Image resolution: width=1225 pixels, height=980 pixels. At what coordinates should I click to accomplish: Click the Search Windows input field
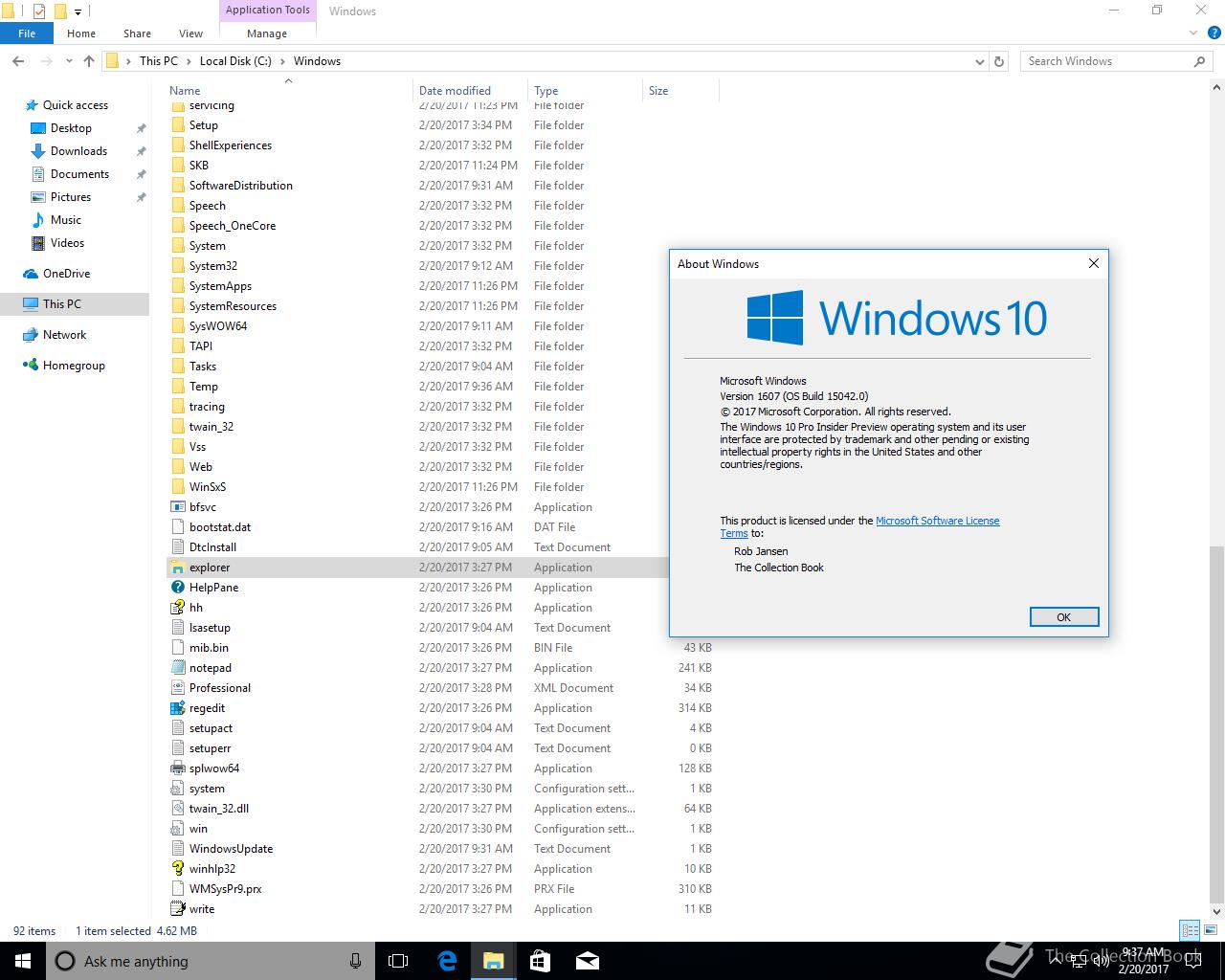click(1105, 61)
